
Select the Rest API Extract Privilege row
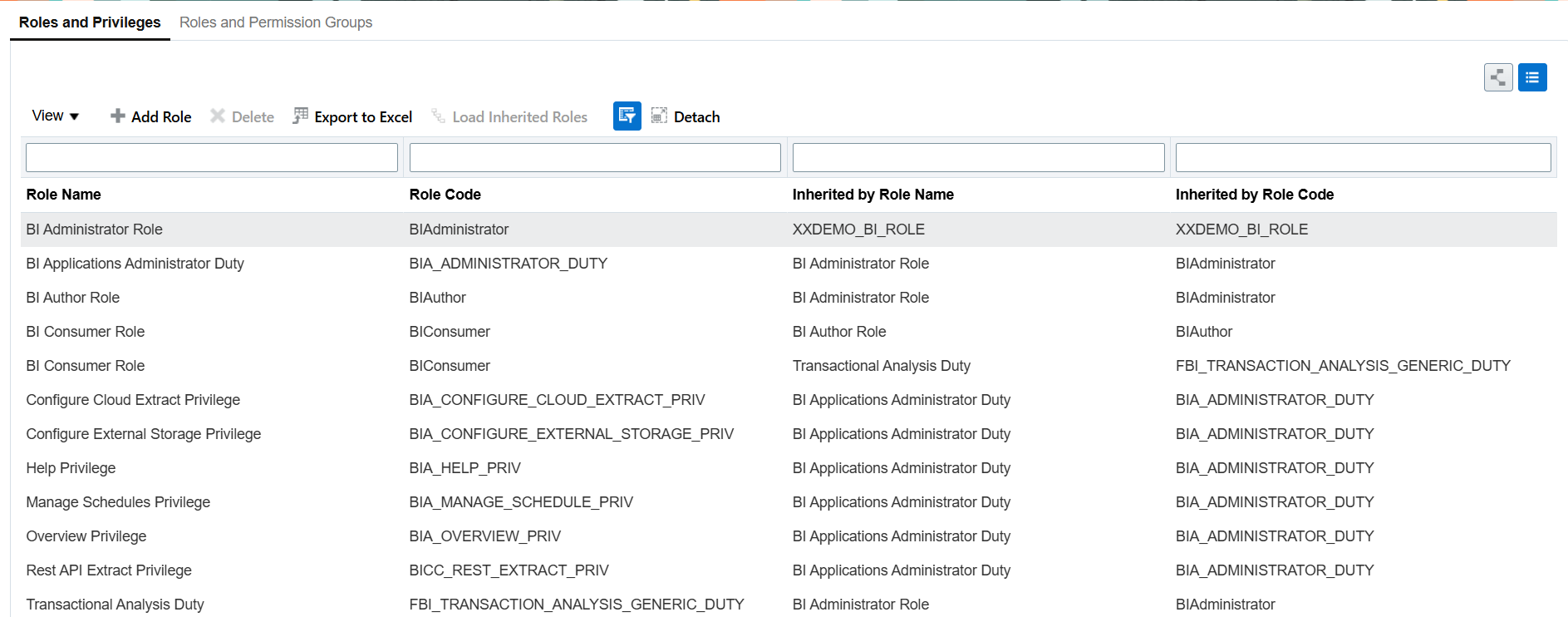coord(109,570)
